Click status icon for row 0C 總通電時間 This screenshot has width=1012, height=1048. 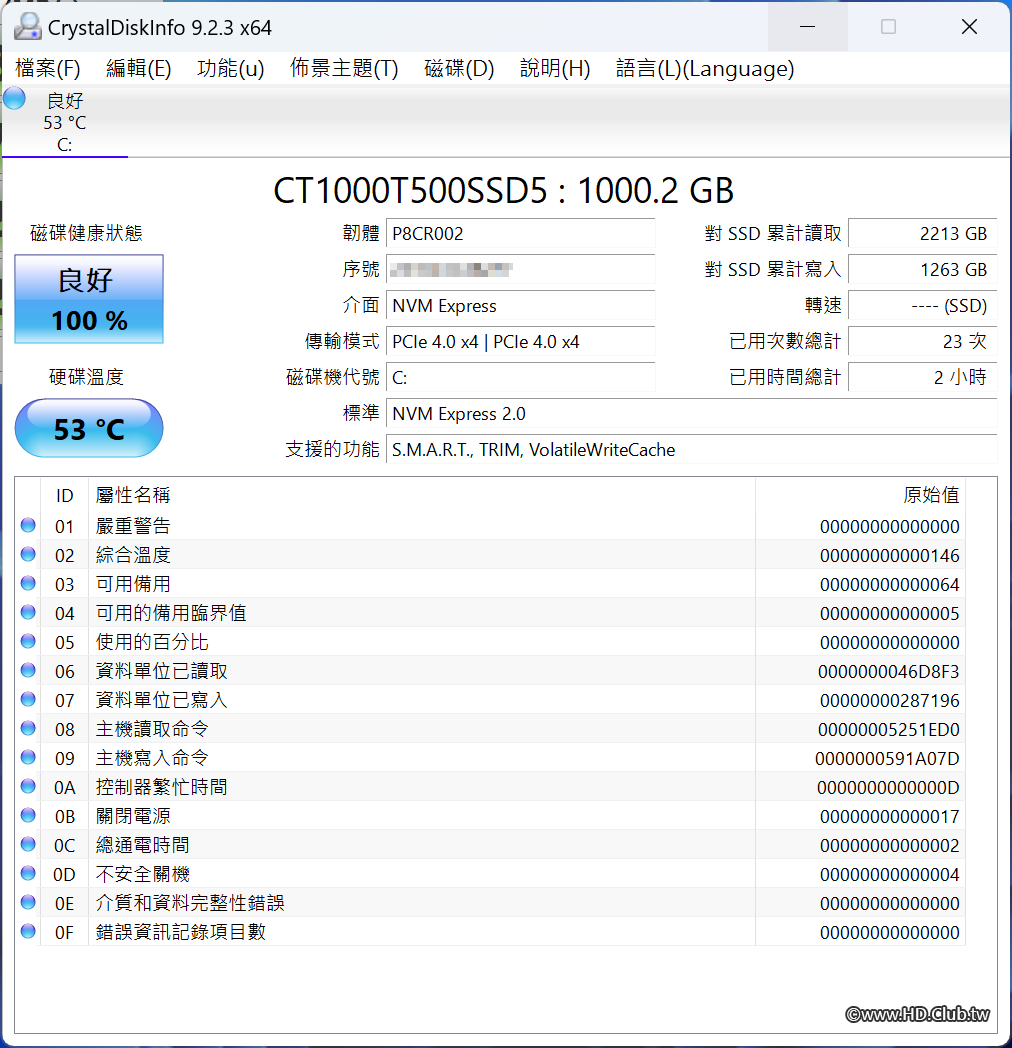click(x=28, y=844)
